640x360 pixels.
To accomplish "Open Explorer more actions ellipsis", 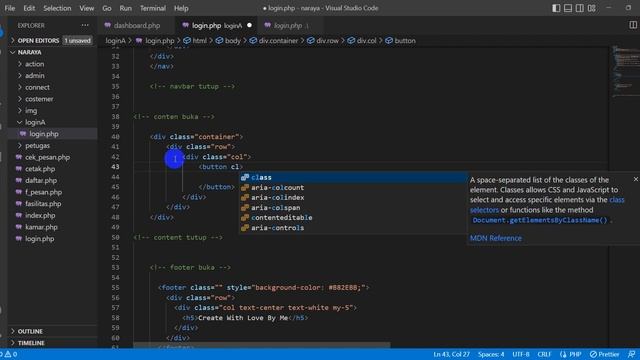I will pyautogui.click(x=85, y=25).
